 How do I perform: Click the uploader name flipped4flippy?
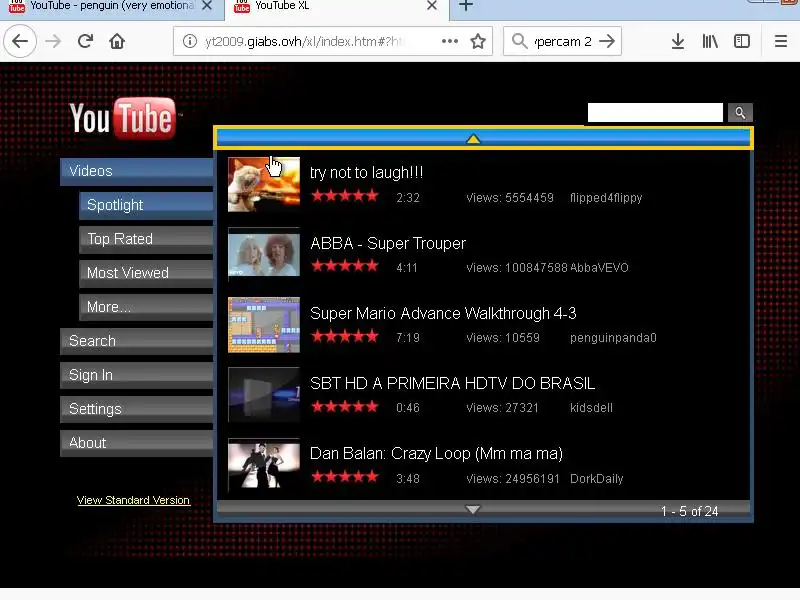click(606, 198)
